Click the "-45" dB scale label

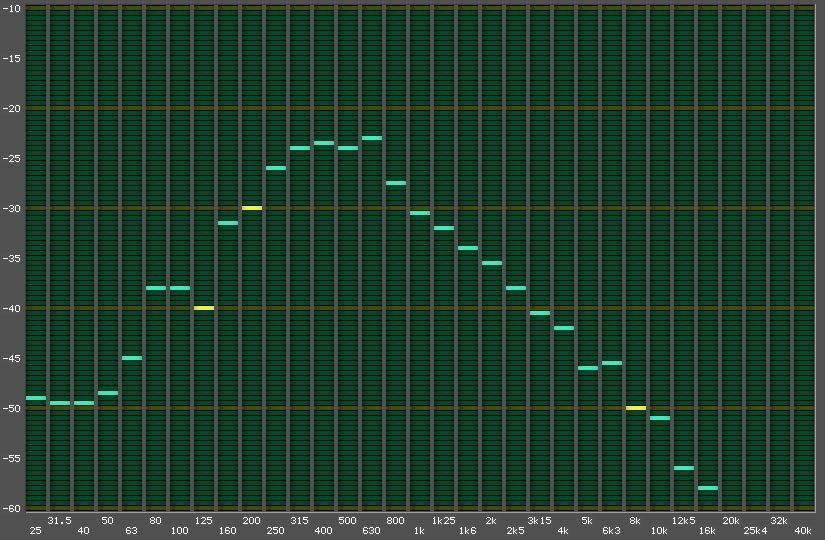click(x=12, y=358)
